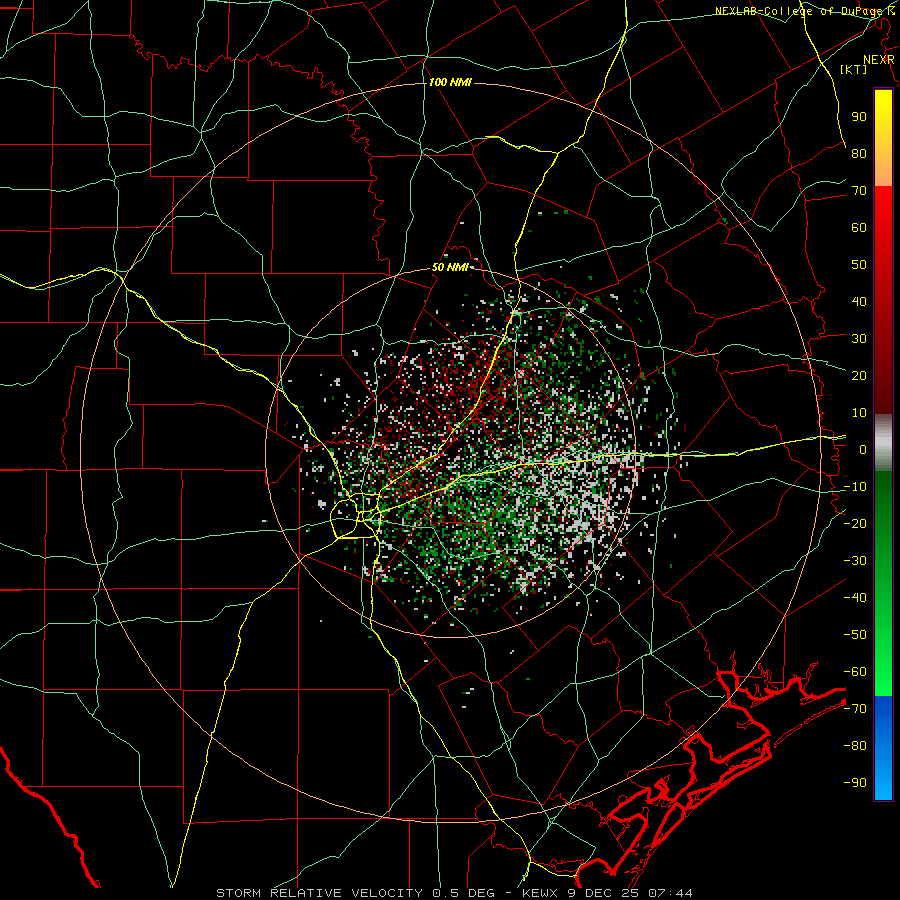Click the 100 NMI range ring label
This screenshot has height=900, width=900.
450,83
